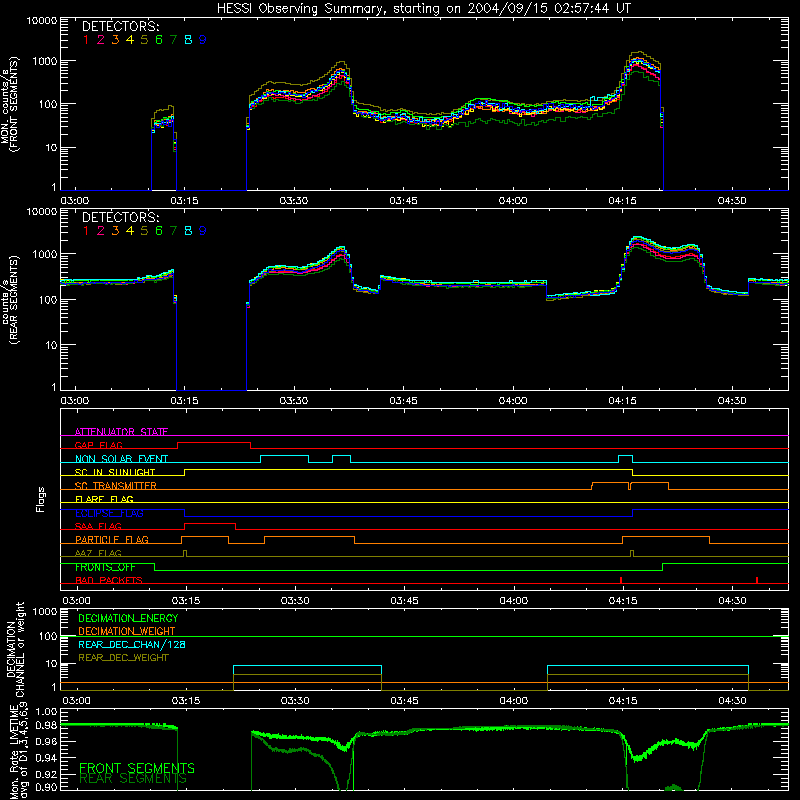
Task: Click the PARTICLE_FLAG label
Action: click(112, 539)
